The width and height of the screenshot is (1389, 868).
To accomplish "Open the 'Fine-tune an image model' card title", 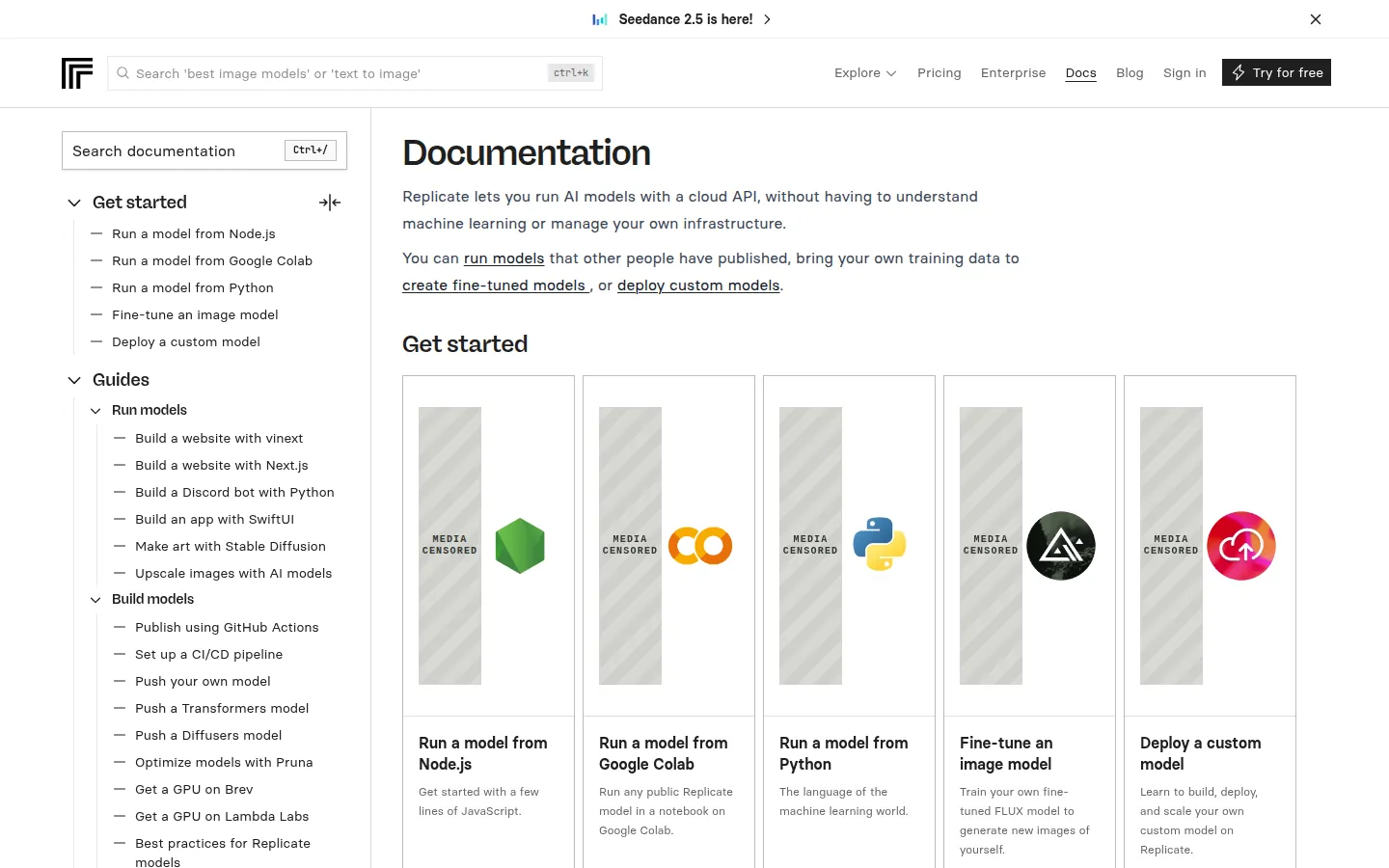I will [x=1006, y=753].
